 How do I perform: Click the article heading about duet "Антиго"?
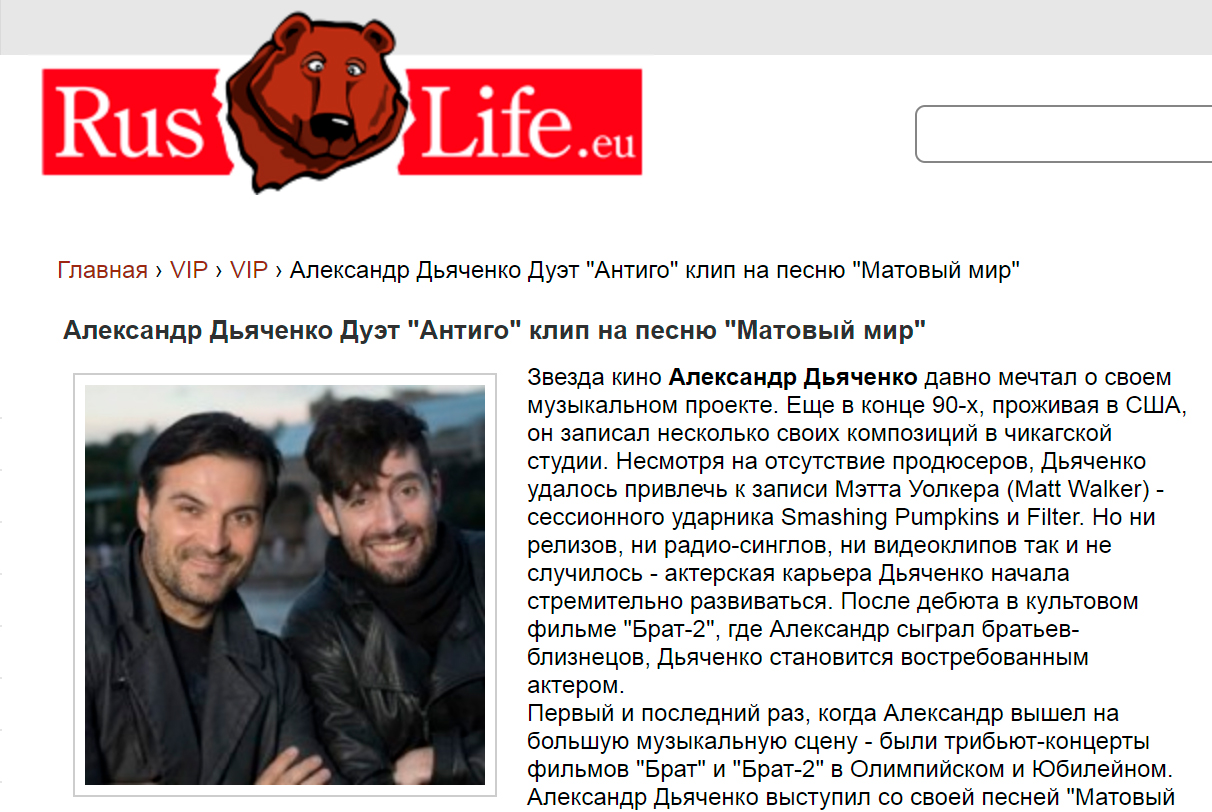point(495,330)
